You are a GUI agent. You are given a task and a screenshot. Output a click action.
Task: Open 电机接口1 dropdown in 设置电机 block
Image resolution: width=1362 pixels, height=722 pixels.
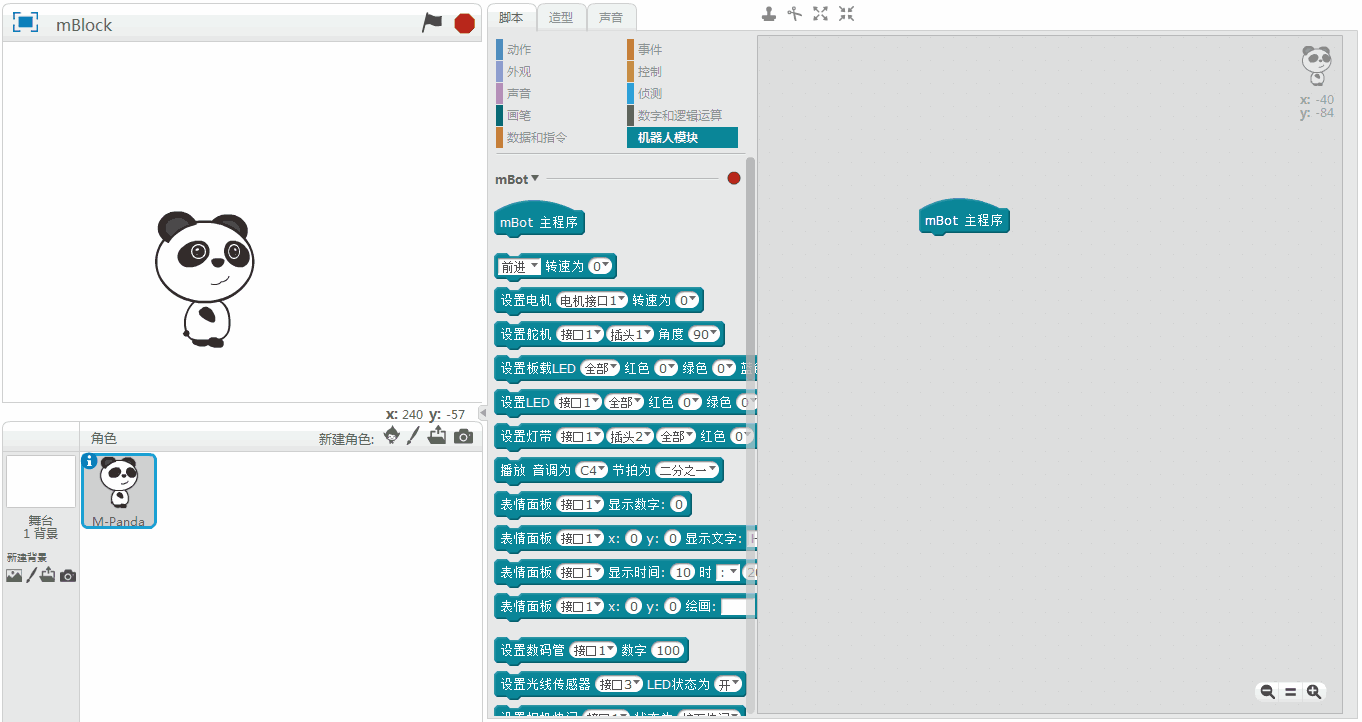pyautogui.click(x=592, y=300)
